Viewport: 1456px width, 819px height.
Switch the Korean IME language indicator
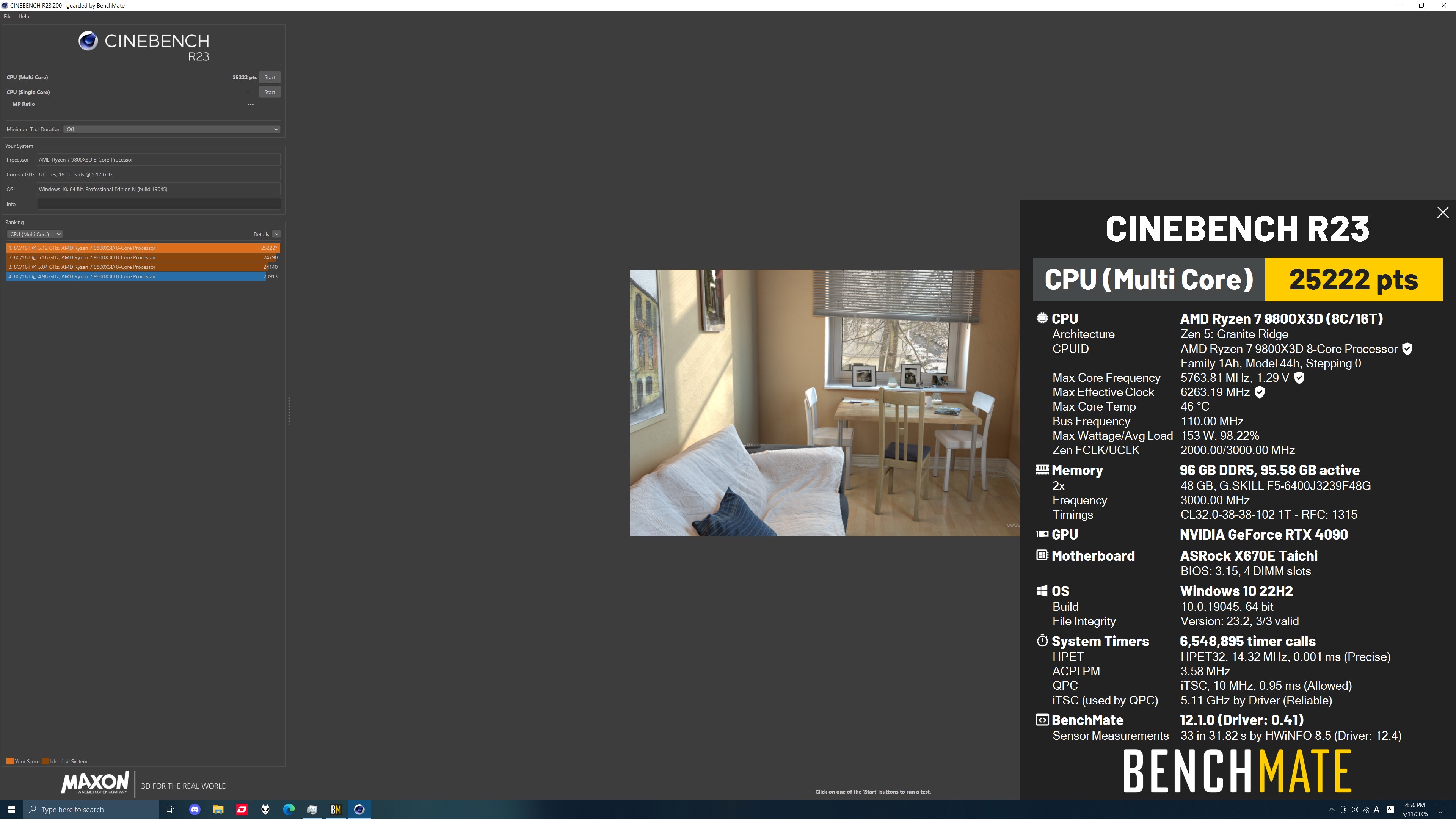(1390, 810)
